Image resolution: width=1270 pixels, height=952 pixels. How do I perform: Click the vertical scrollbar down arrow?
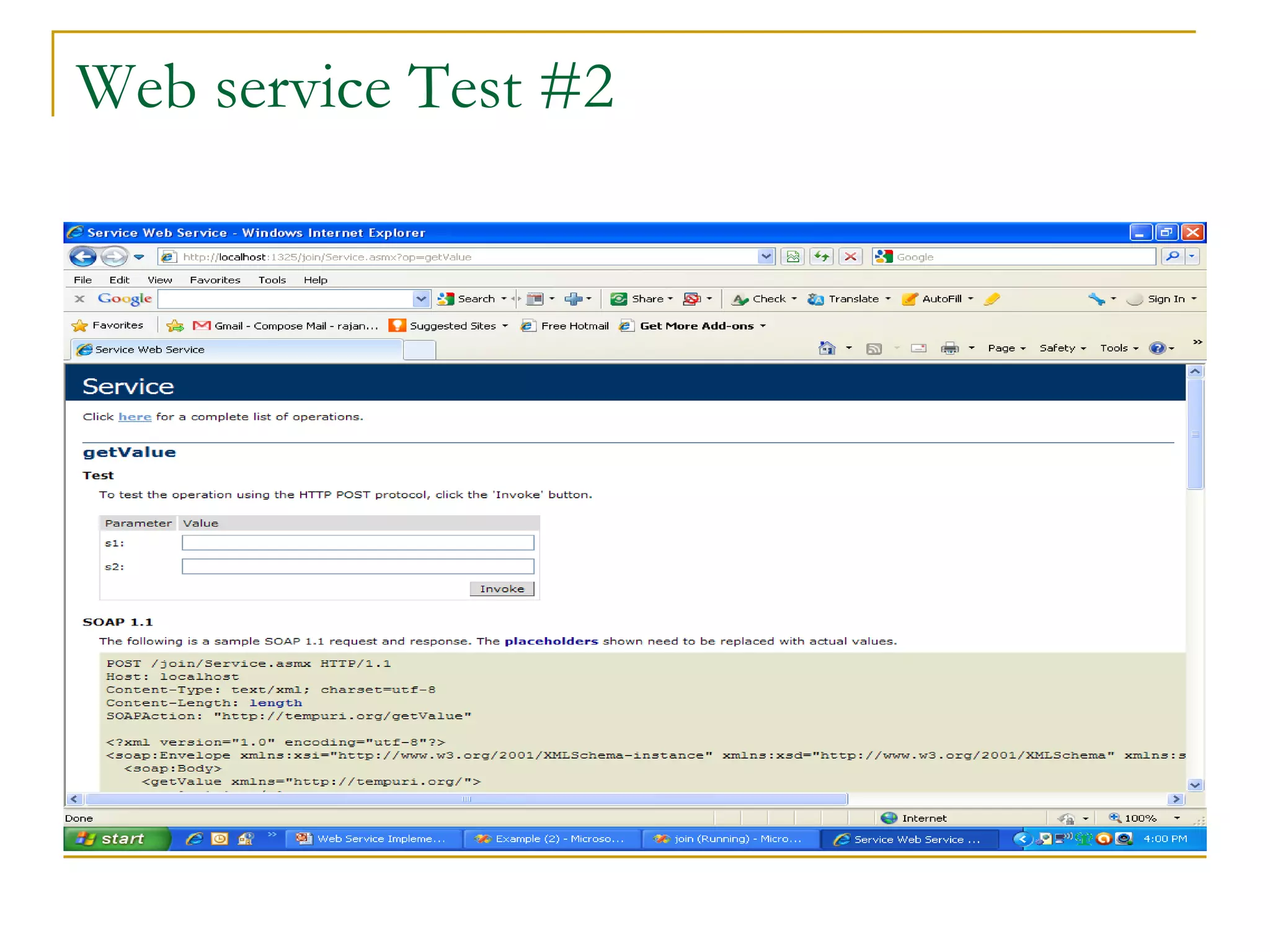(x=1195, y=785)
